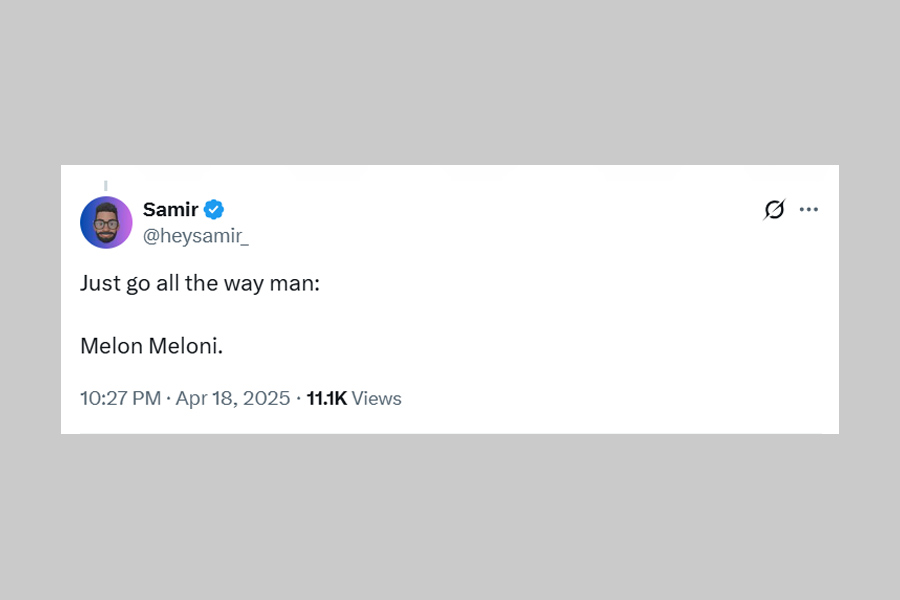The image size is (900, 600).
Task: Click the bold "11.1K" view count
Action: click(x=326, y=398)
